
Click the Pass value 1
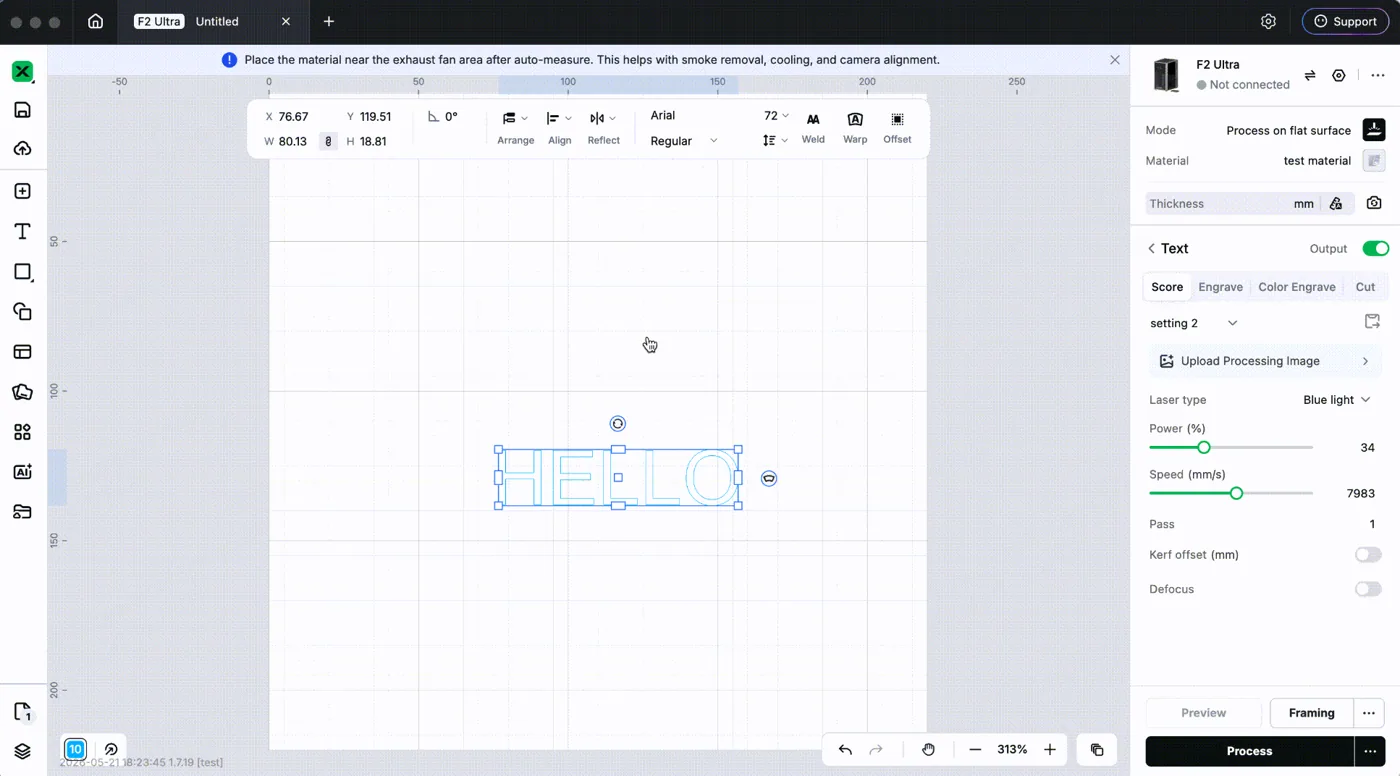point(1373,524)
